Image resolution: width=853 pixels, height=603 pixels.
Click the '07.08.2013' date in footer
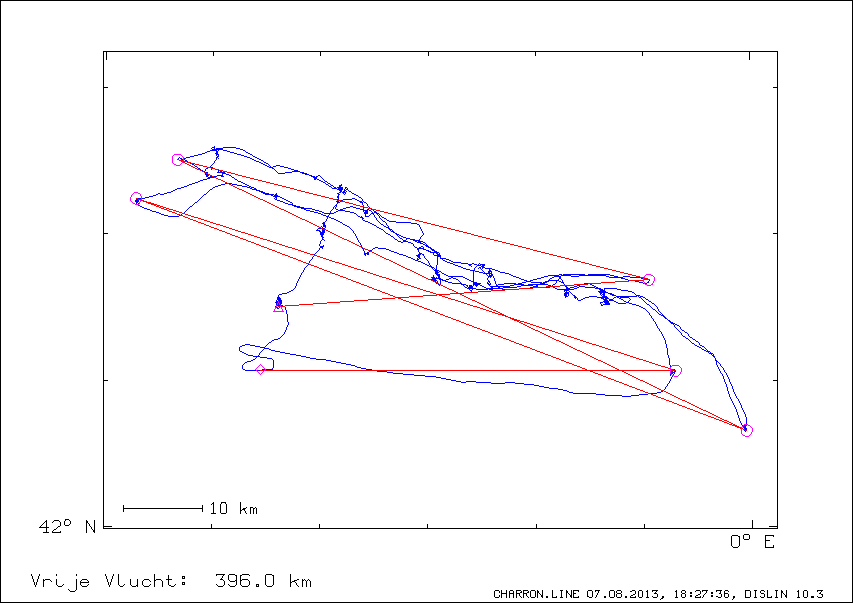click(622, 594)
